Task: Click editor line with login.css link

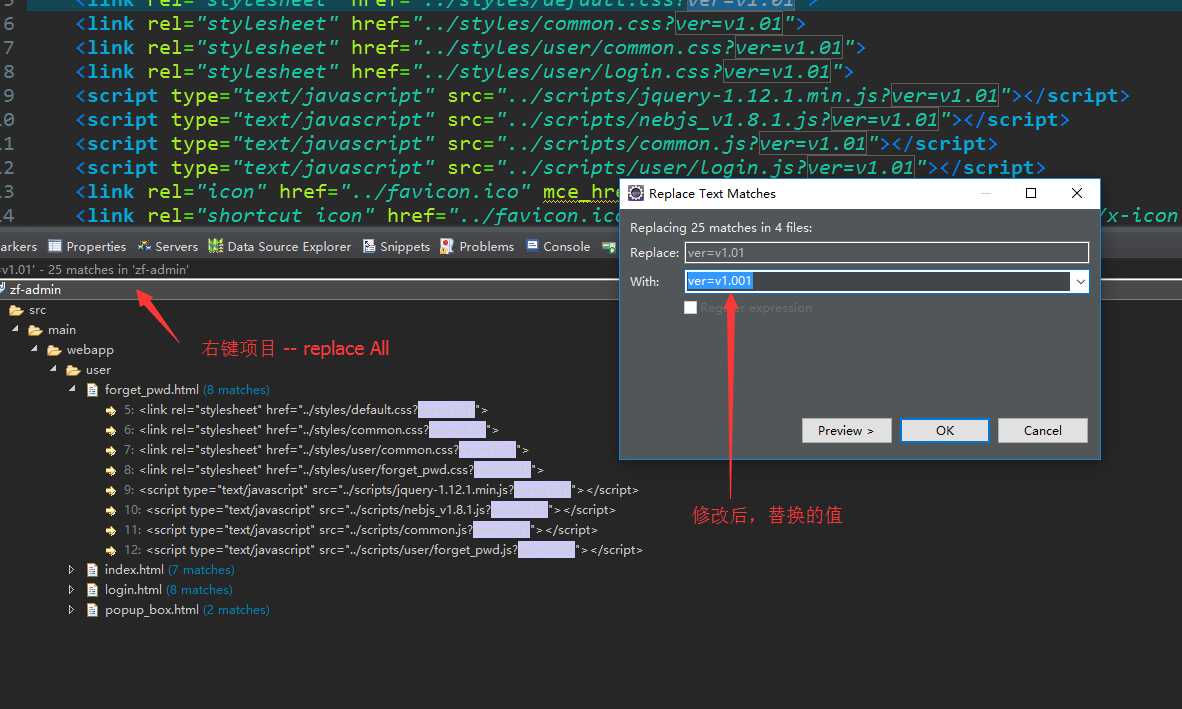Action: [464, 72]
